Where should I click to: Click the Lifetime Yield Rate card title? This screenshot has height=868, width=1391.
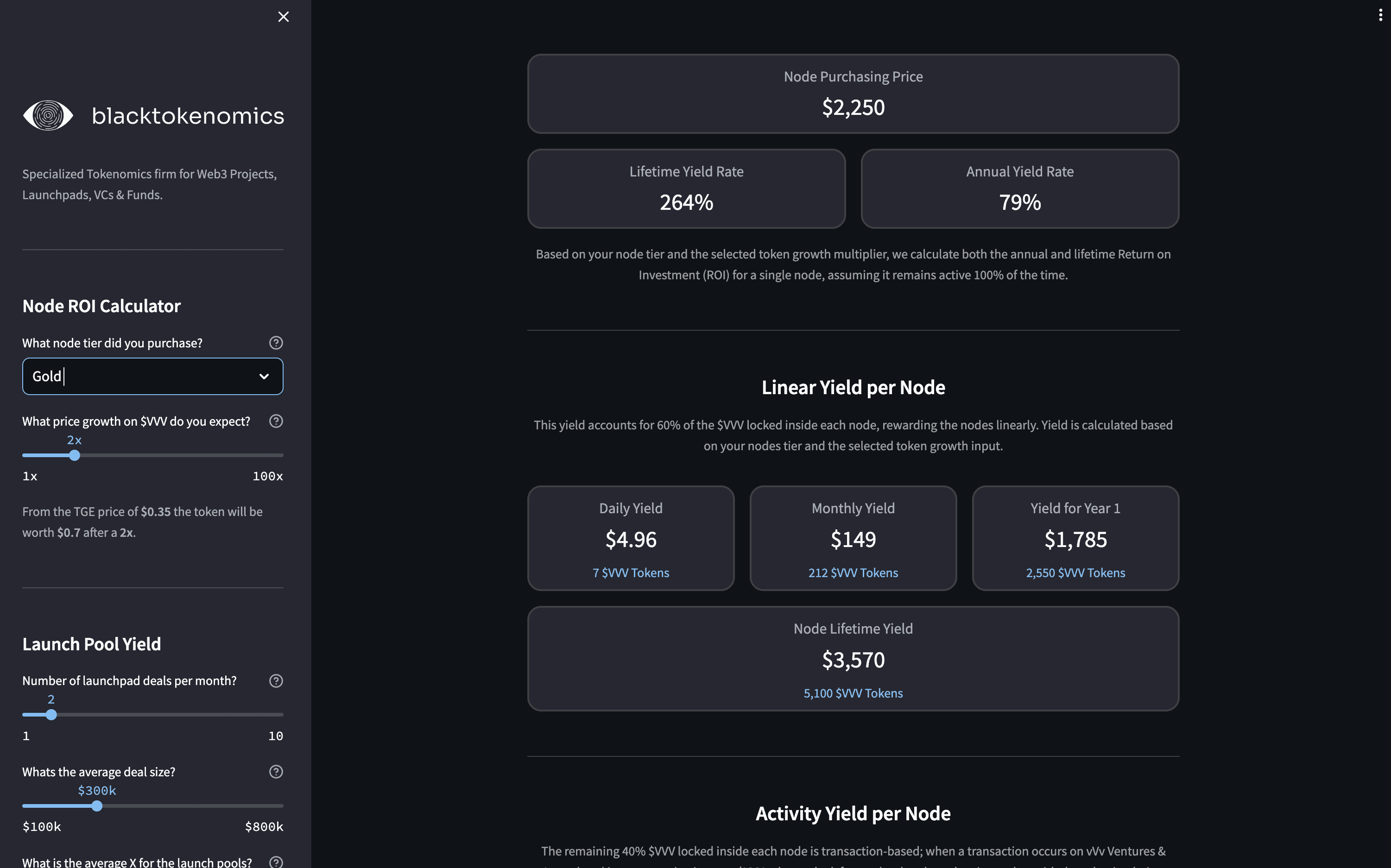point(686,171)
